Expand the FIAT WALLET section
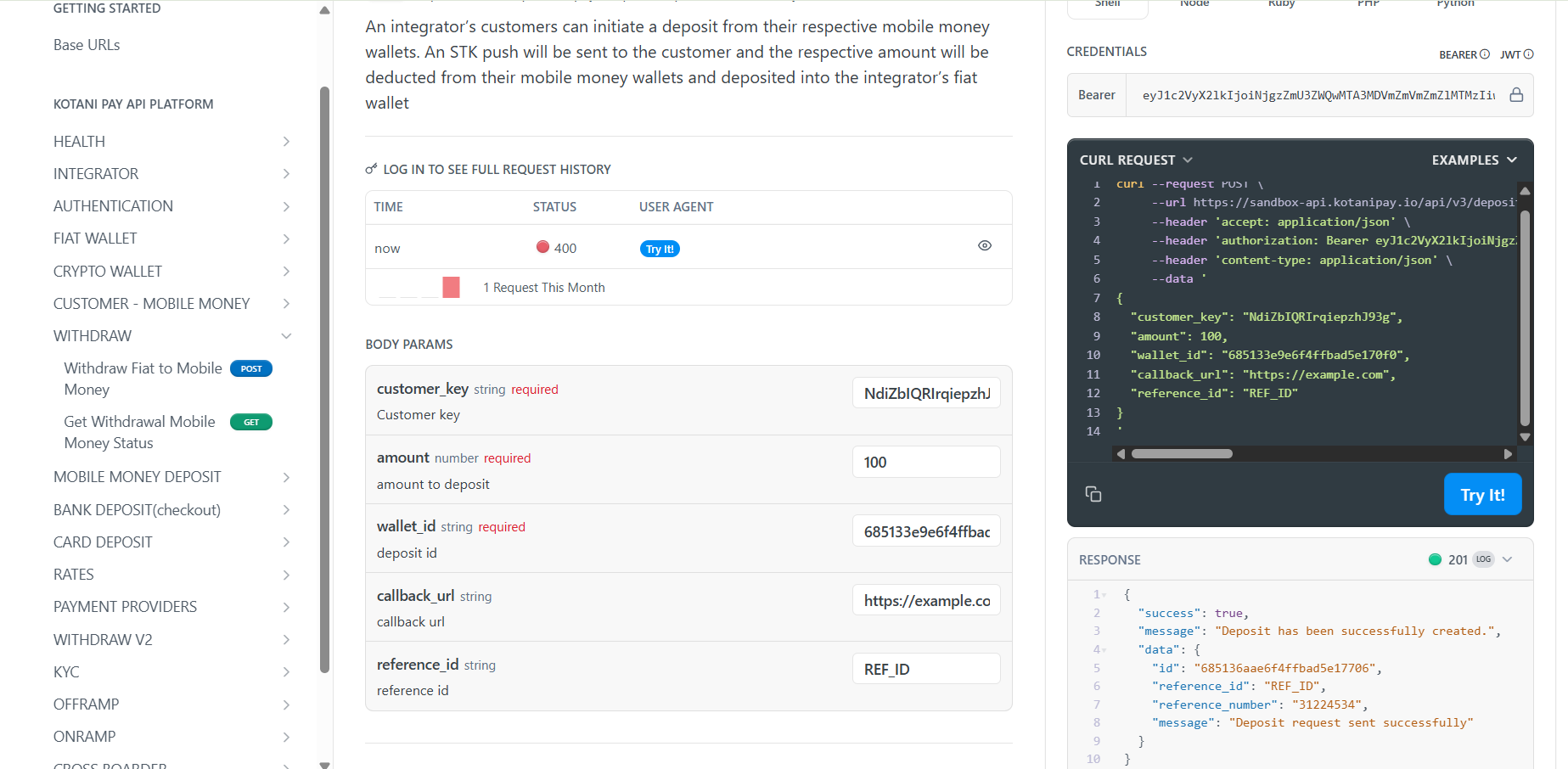The width and height of the screenshot is (1568, 769). [286, 239]
